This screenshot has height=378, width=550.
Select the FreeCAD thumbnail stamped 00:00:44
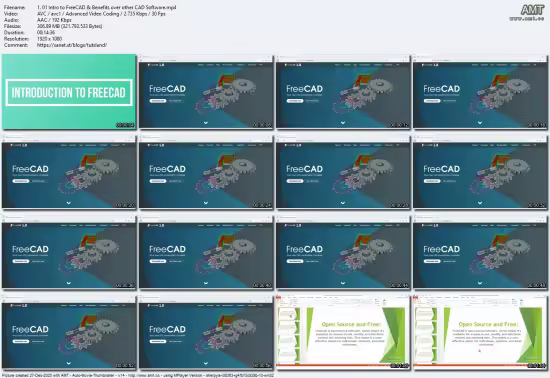[x=343, y=252]
